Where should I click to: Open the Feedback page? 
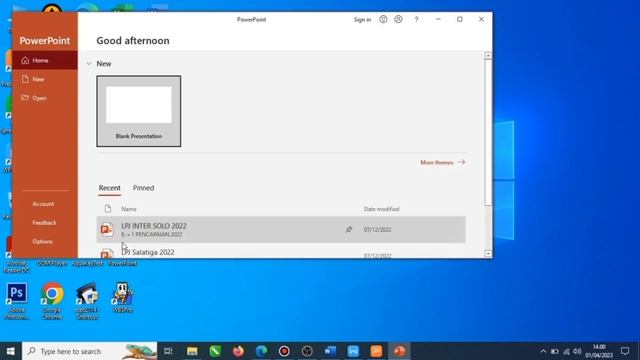tap(44, 222)
